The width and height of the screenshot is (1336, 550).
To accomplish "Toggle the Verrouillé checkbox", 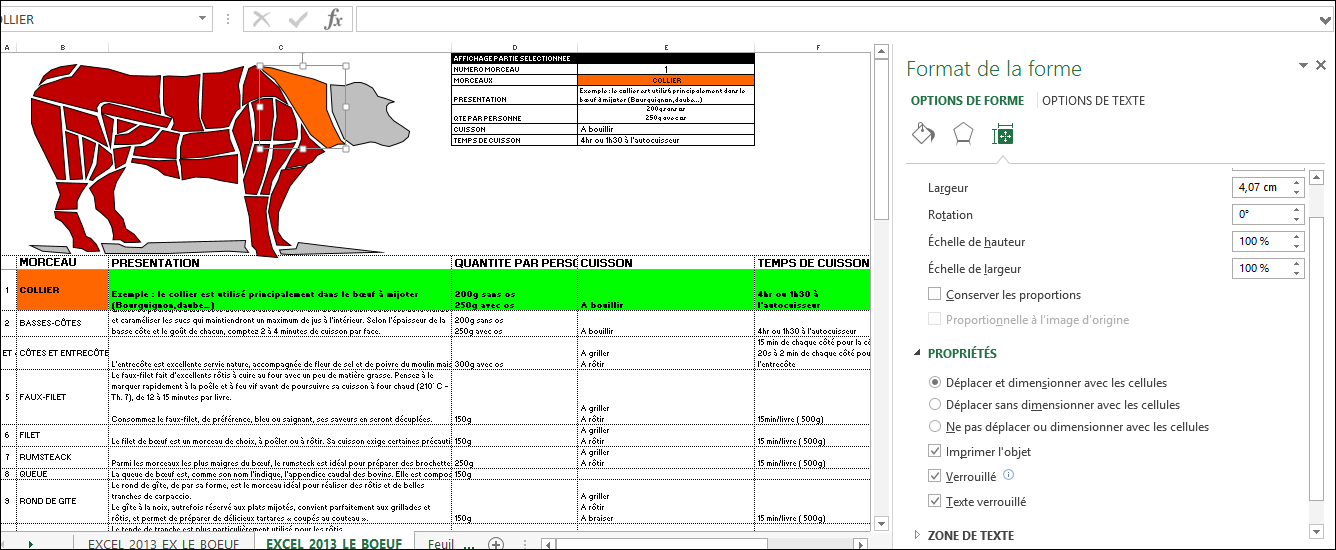I will pyautogui.click(x=935, y=476).
